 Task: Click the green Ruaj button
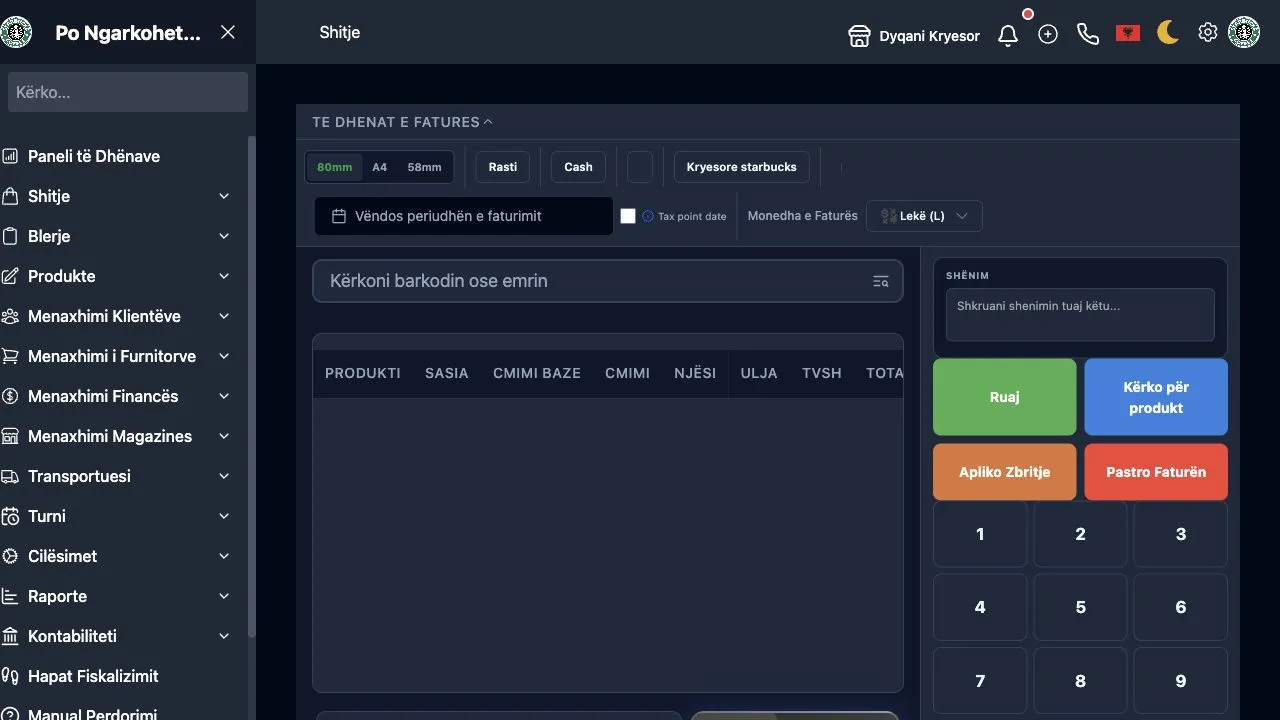1005,397
